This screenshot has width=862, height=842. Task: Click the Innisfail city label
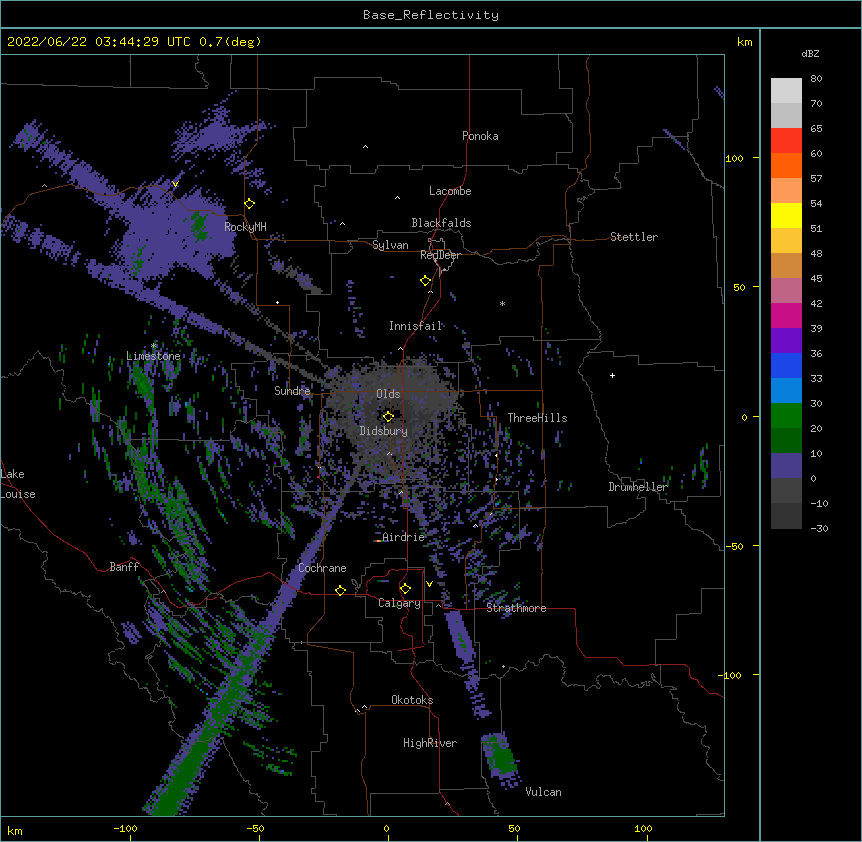coord(416,326)
